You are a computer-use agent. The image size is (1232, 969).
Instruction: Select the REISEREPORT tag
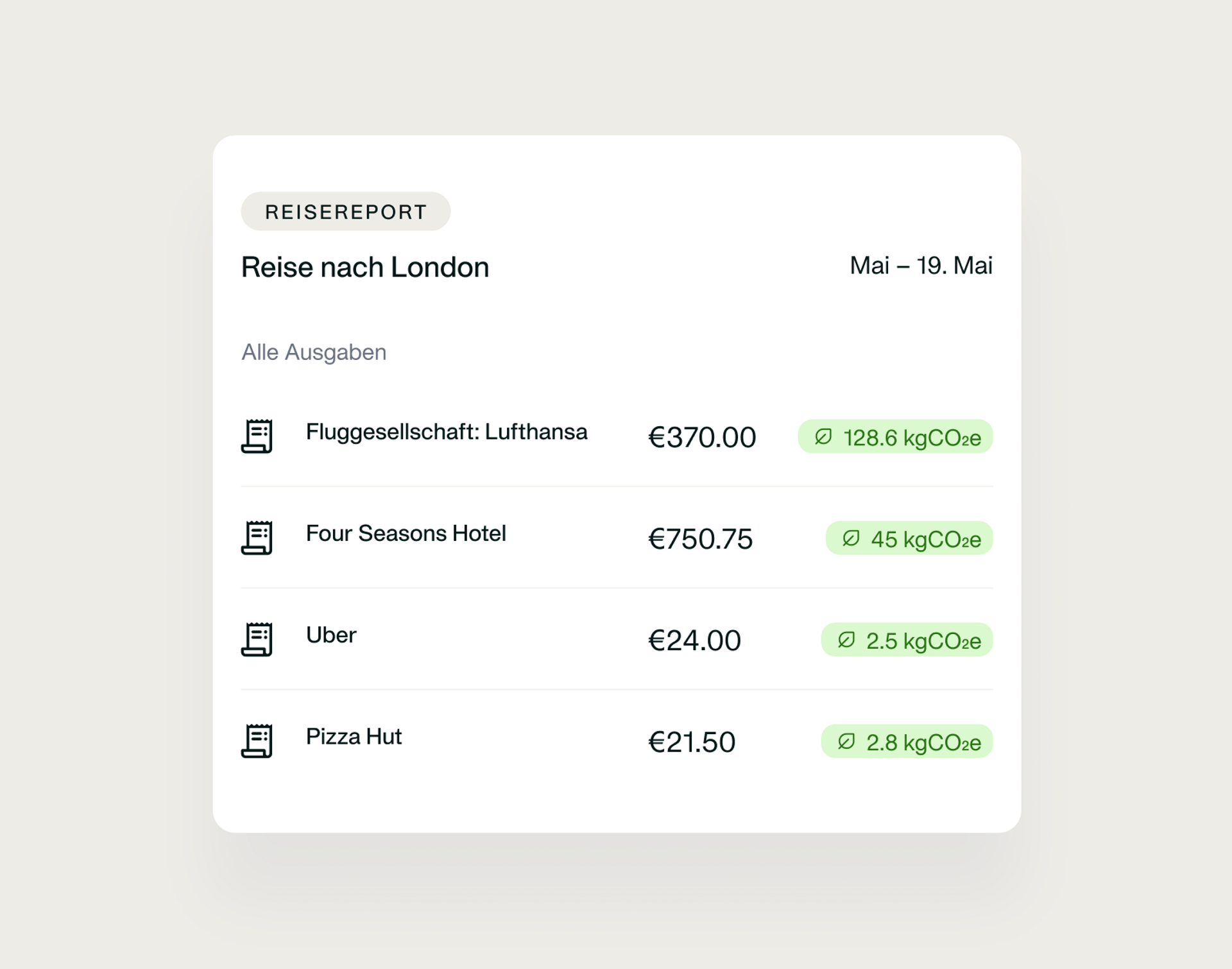coord(346,211)
